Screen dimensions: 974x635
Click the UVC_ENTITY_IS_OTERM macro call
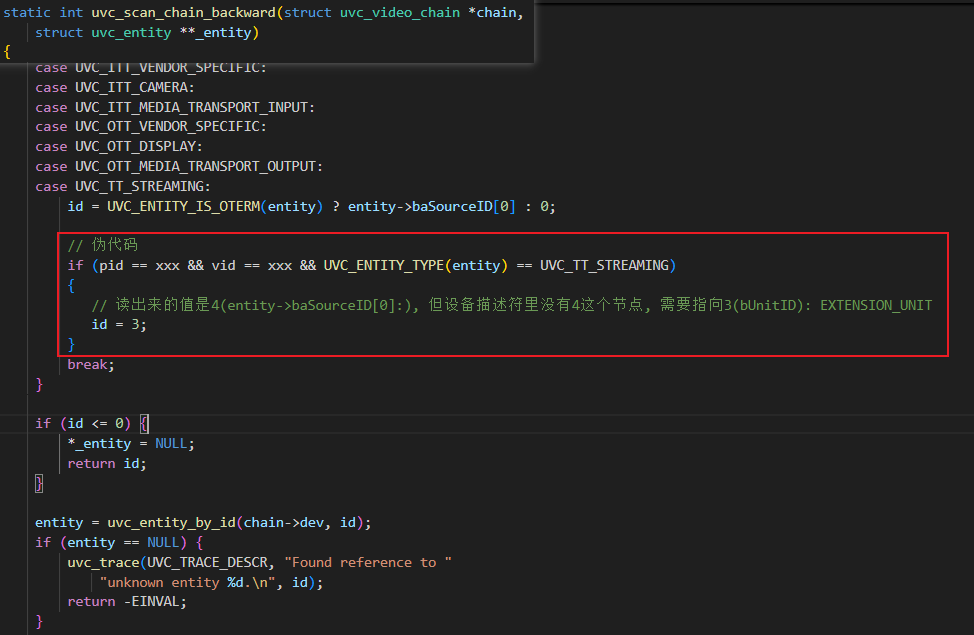point(215,206)
